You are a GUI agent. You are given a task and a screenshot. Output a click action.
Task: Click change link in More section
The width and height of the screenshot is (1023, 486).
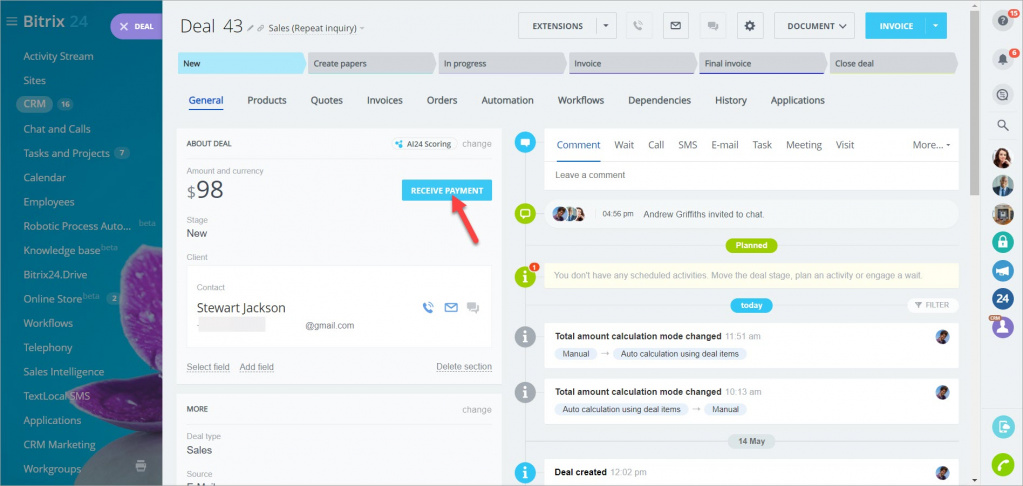pyautogui.click(x=477, y=410)
